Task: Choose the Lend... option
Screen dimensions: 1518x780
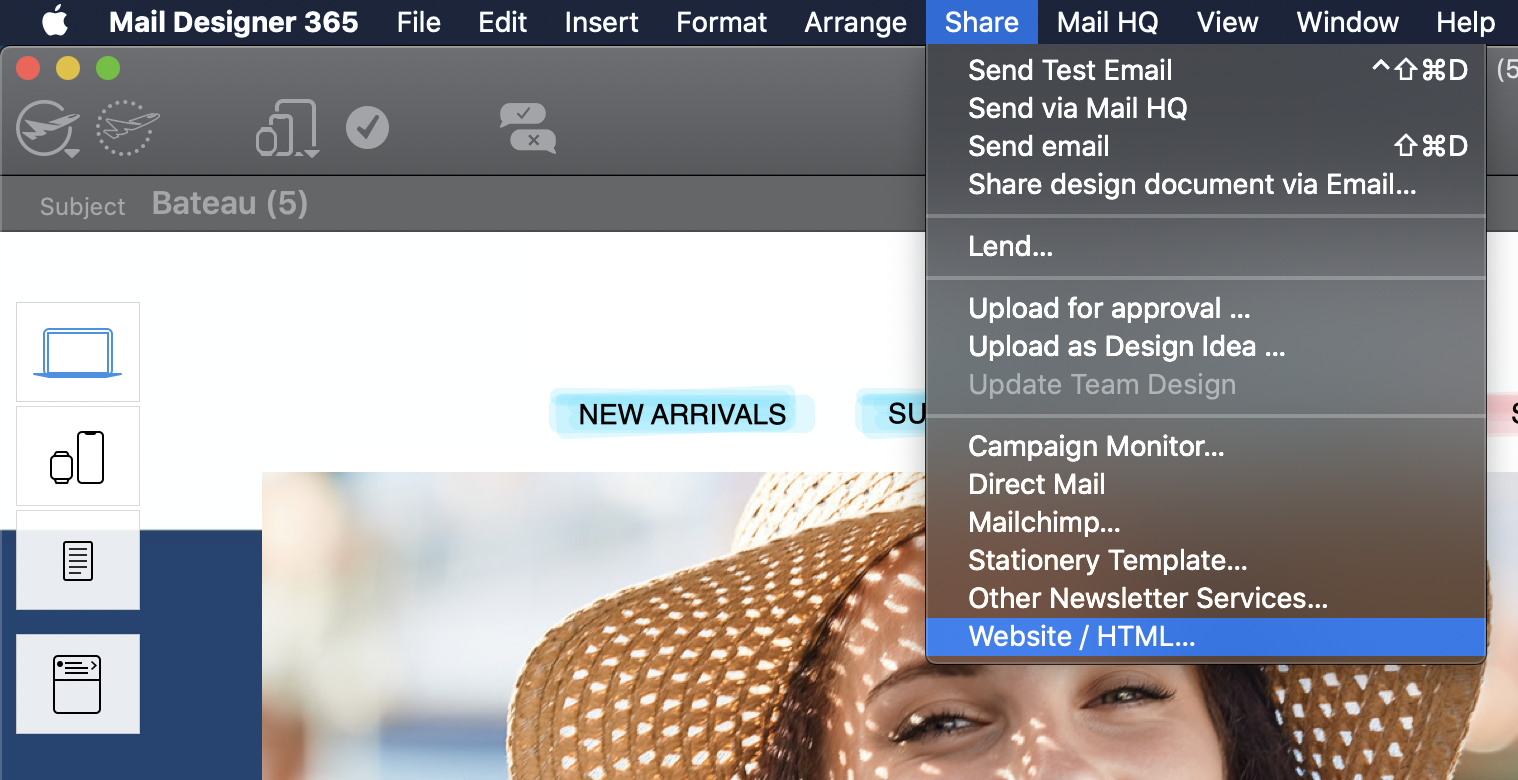Action: [1206, 246]
